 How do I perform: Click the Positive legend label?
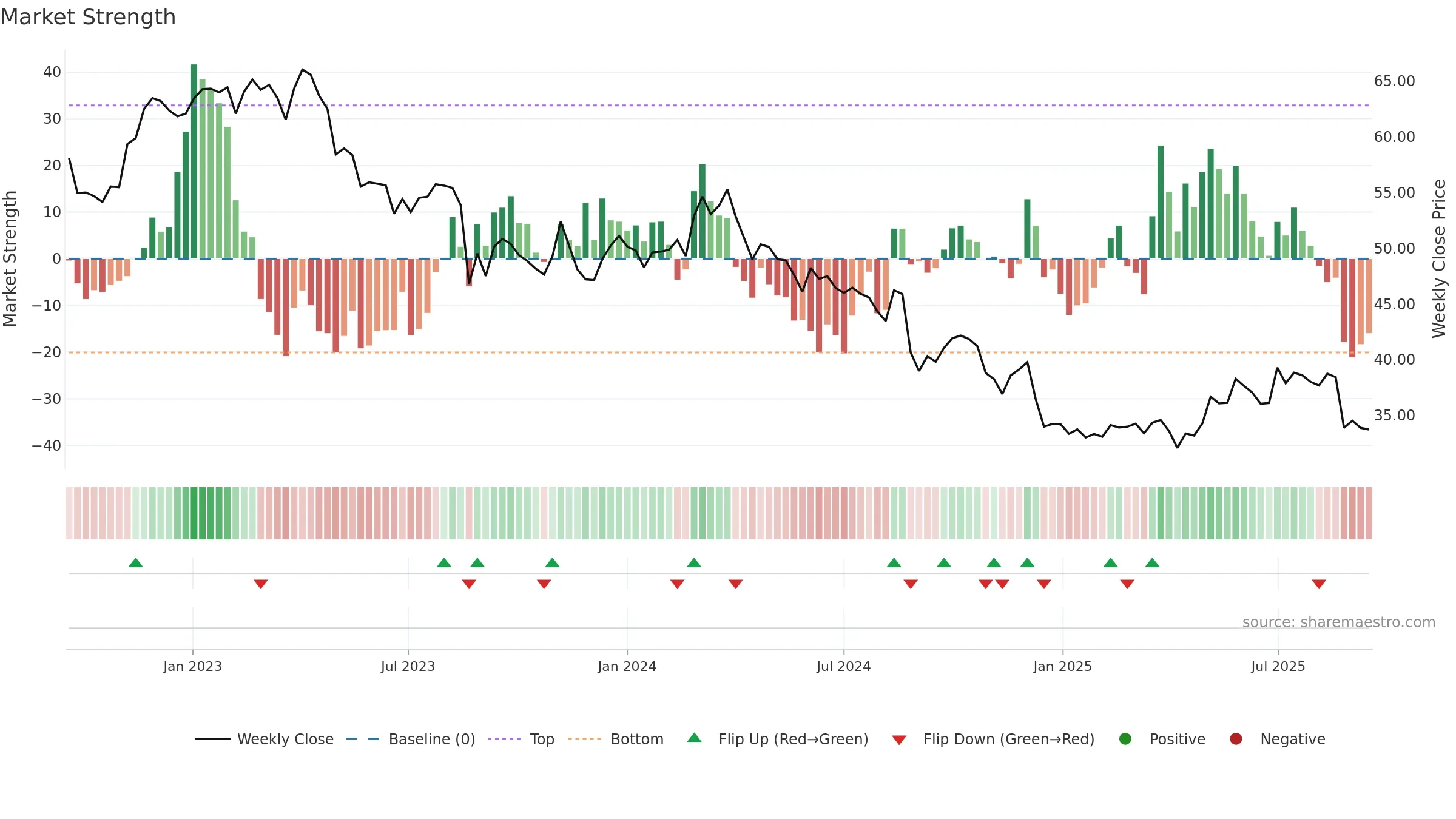(x=1177, y=739)
